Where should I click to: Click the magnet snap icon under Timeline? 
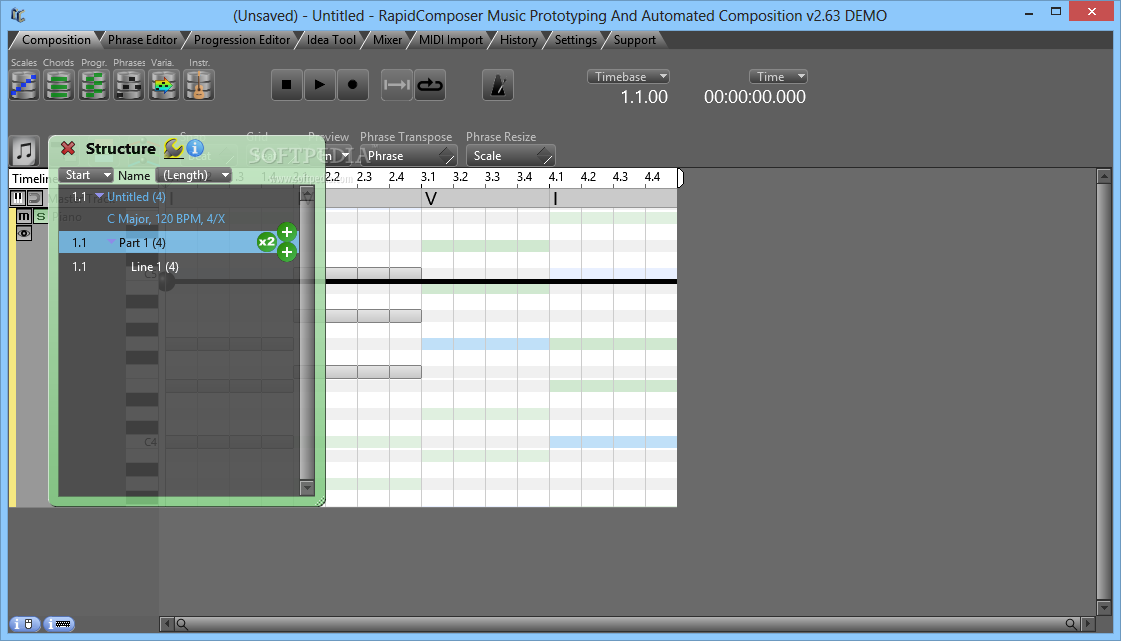[34, 198]
